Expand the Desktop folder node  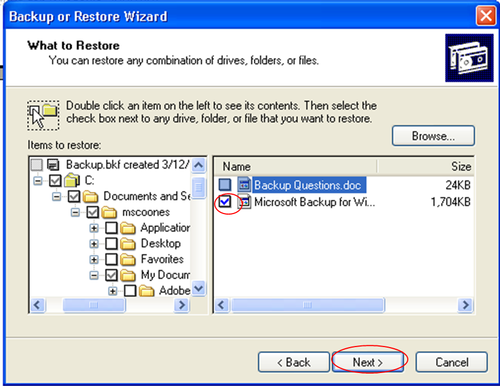tap(94, 244)
